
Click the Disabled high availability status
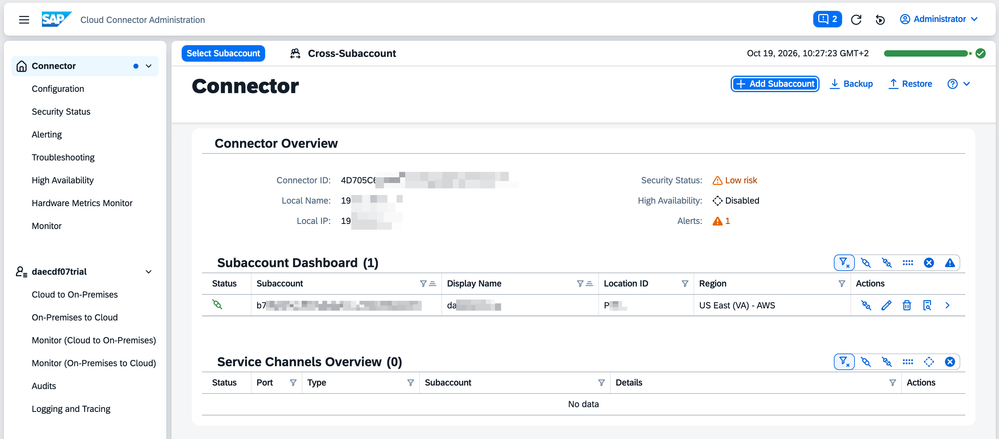736,200
